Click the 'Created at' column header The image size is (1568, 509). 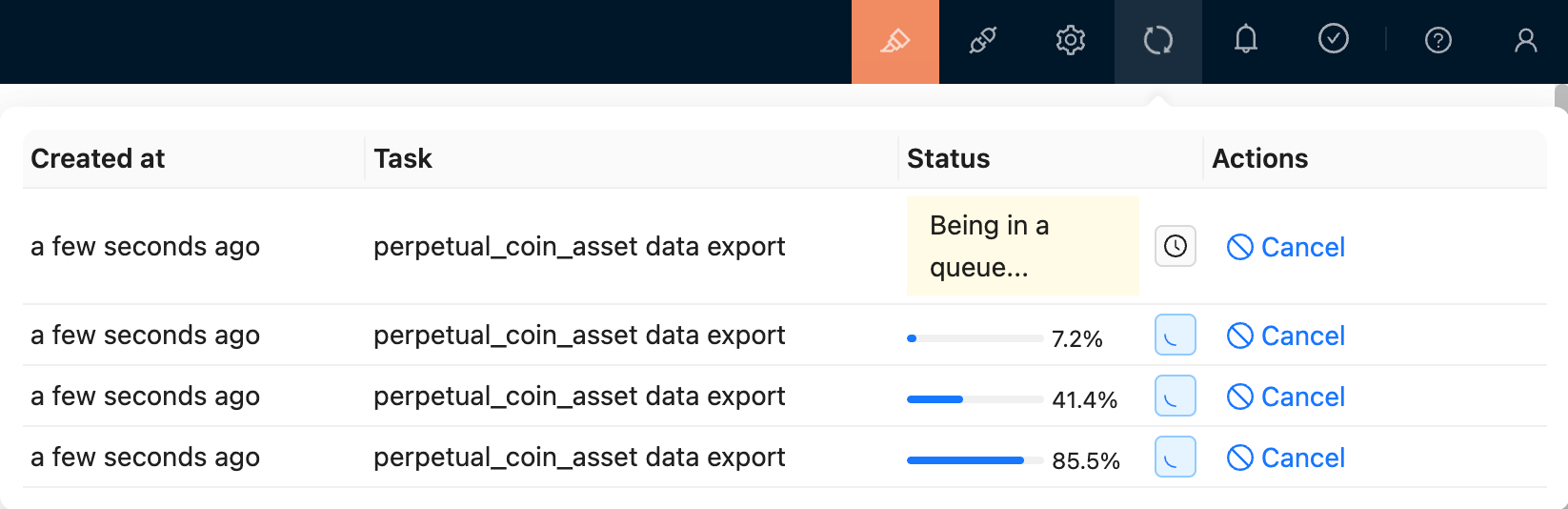[98, 158]
